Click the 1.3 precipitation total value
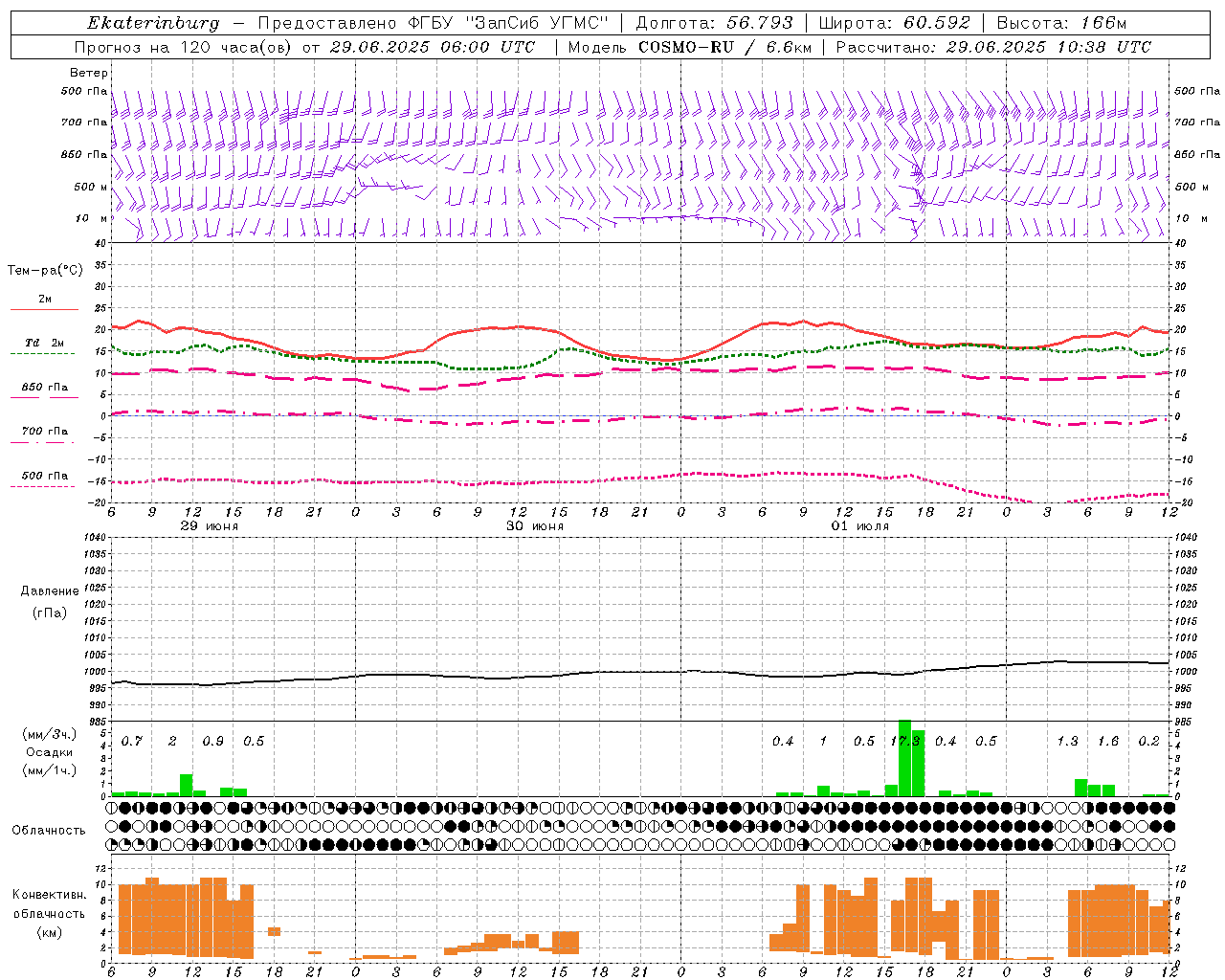1225x980 pixels. pyautogui.click(x=1067, y=742)
